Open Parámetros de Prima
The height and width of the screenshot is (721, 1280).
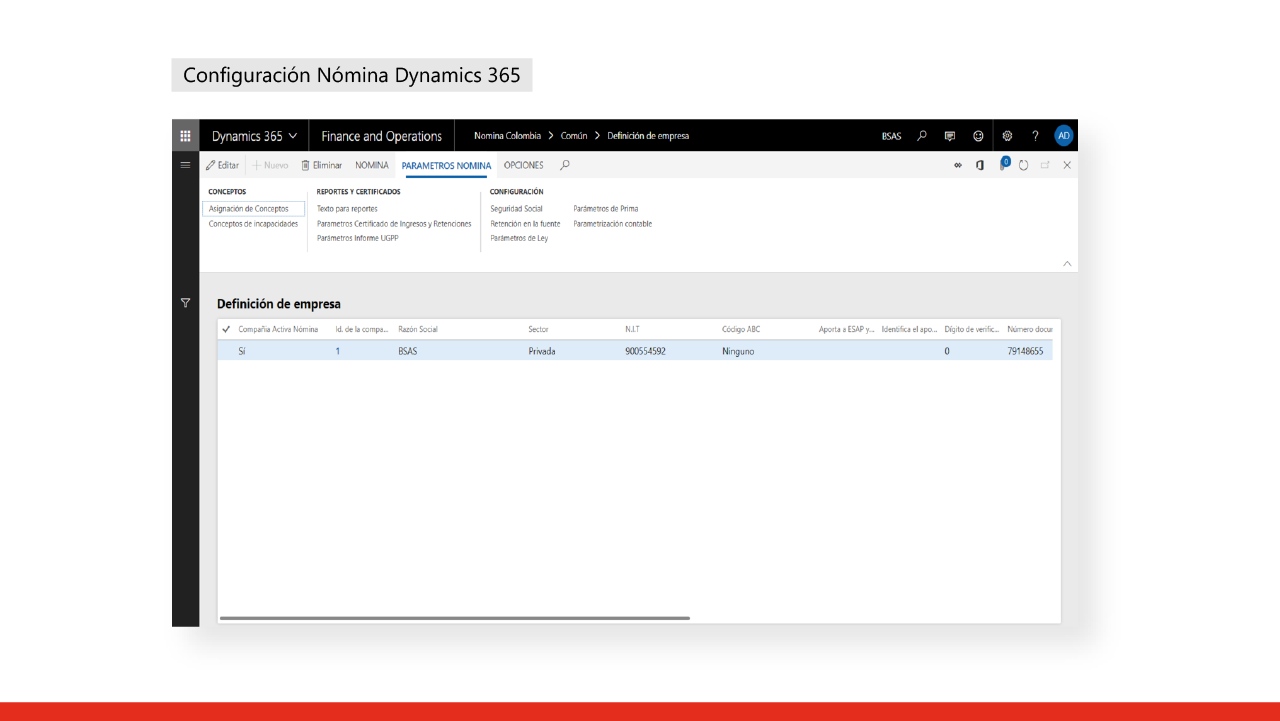pyautogui.click(x=605, y=209)
